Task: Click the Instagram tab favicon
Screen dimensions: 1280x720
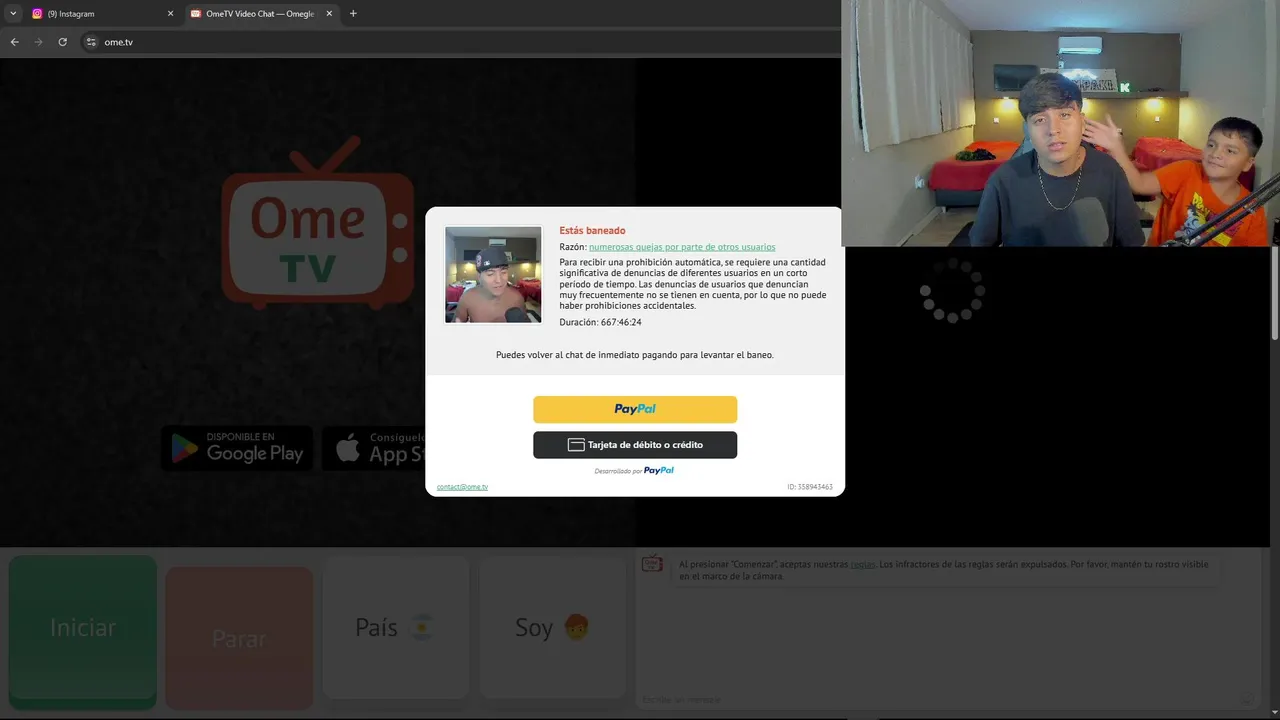Action: coord(37,14)
